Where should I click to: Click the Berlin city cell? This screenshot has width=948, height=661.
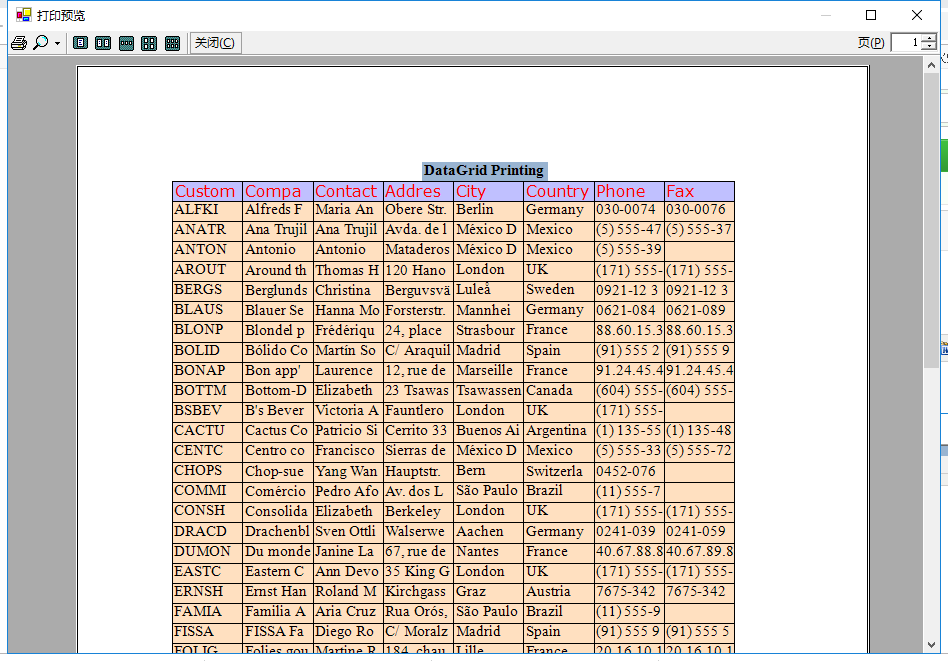pyautogui.click(x=488, y=210)
